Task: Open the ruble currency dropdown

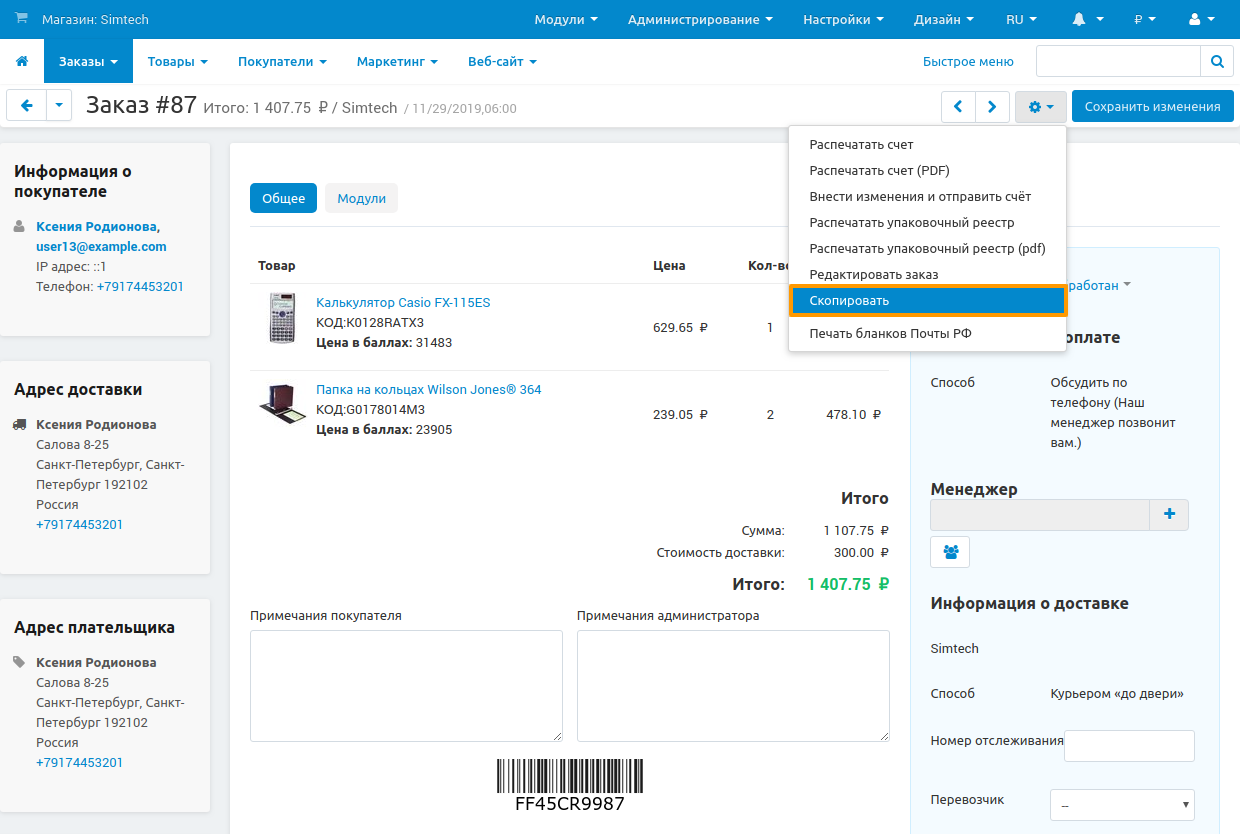Action: tap(1145, 19)
